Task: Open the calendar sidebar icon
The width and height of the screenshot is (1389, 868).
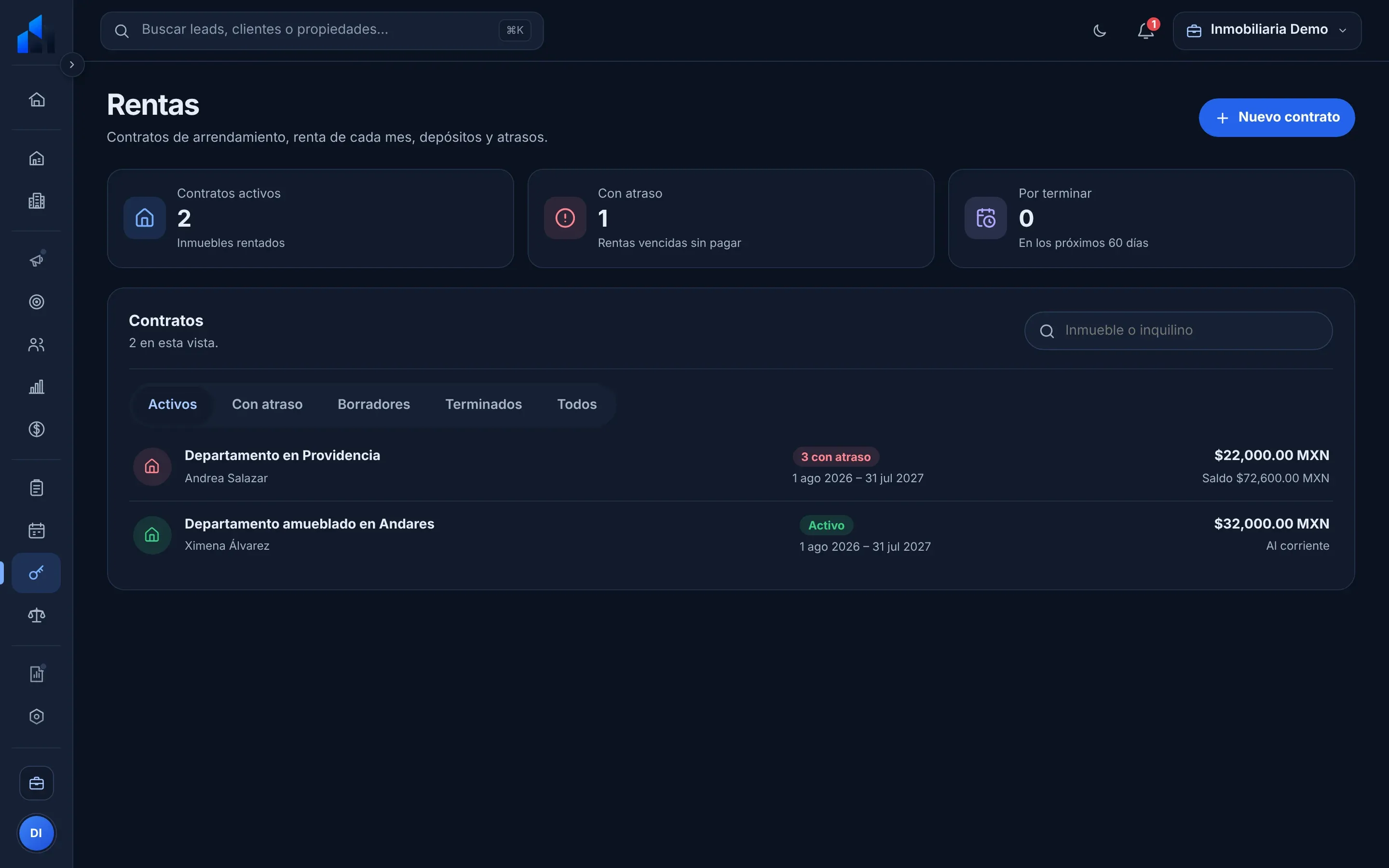Action: pos(37,530)
